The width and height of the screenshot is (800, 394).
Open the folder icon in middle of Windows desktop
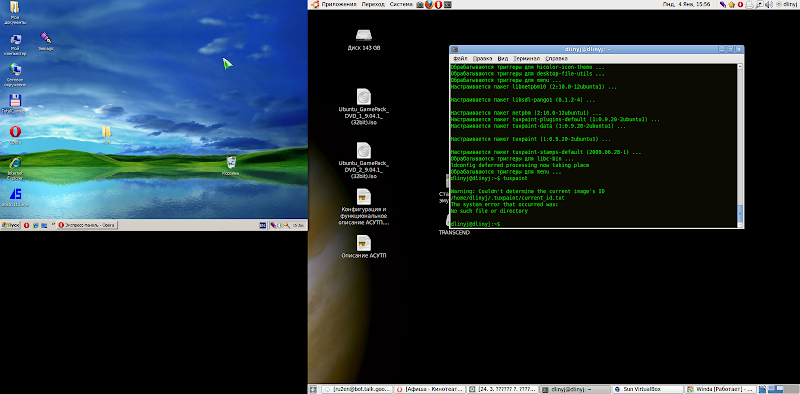[106, 134]
